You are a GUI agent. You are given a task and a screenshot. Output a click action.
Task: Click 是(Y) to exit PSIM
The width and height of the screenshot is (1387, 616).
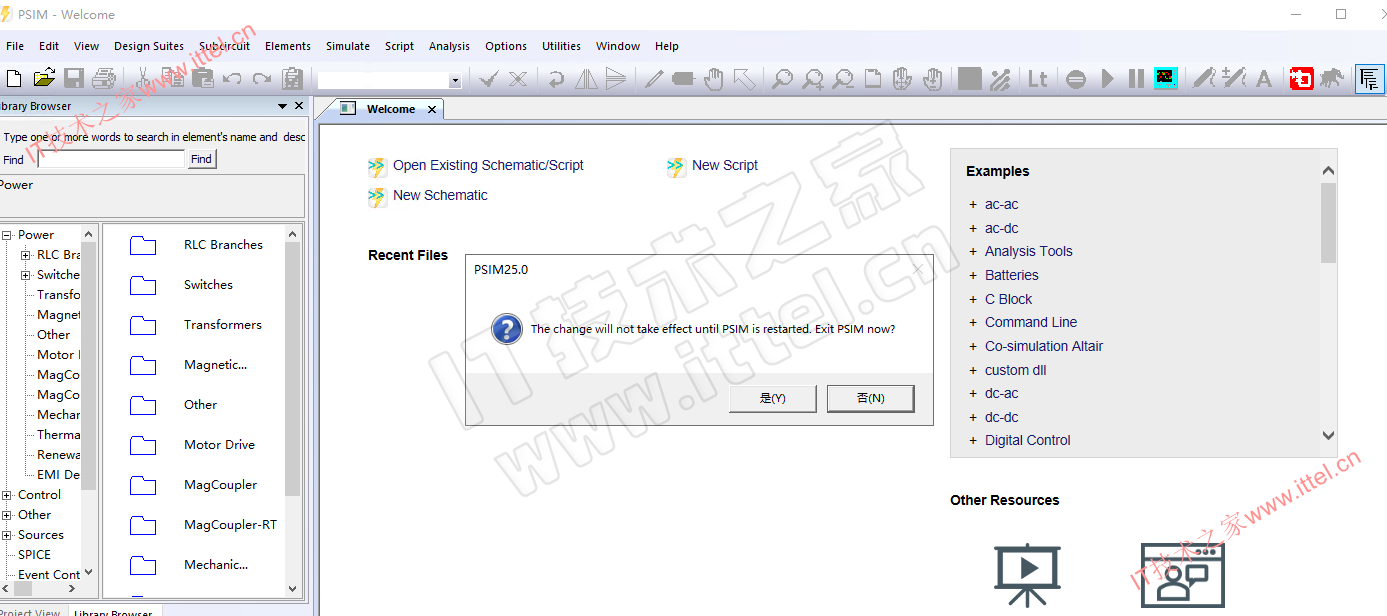pyautogui.click(x=773, y=398)
